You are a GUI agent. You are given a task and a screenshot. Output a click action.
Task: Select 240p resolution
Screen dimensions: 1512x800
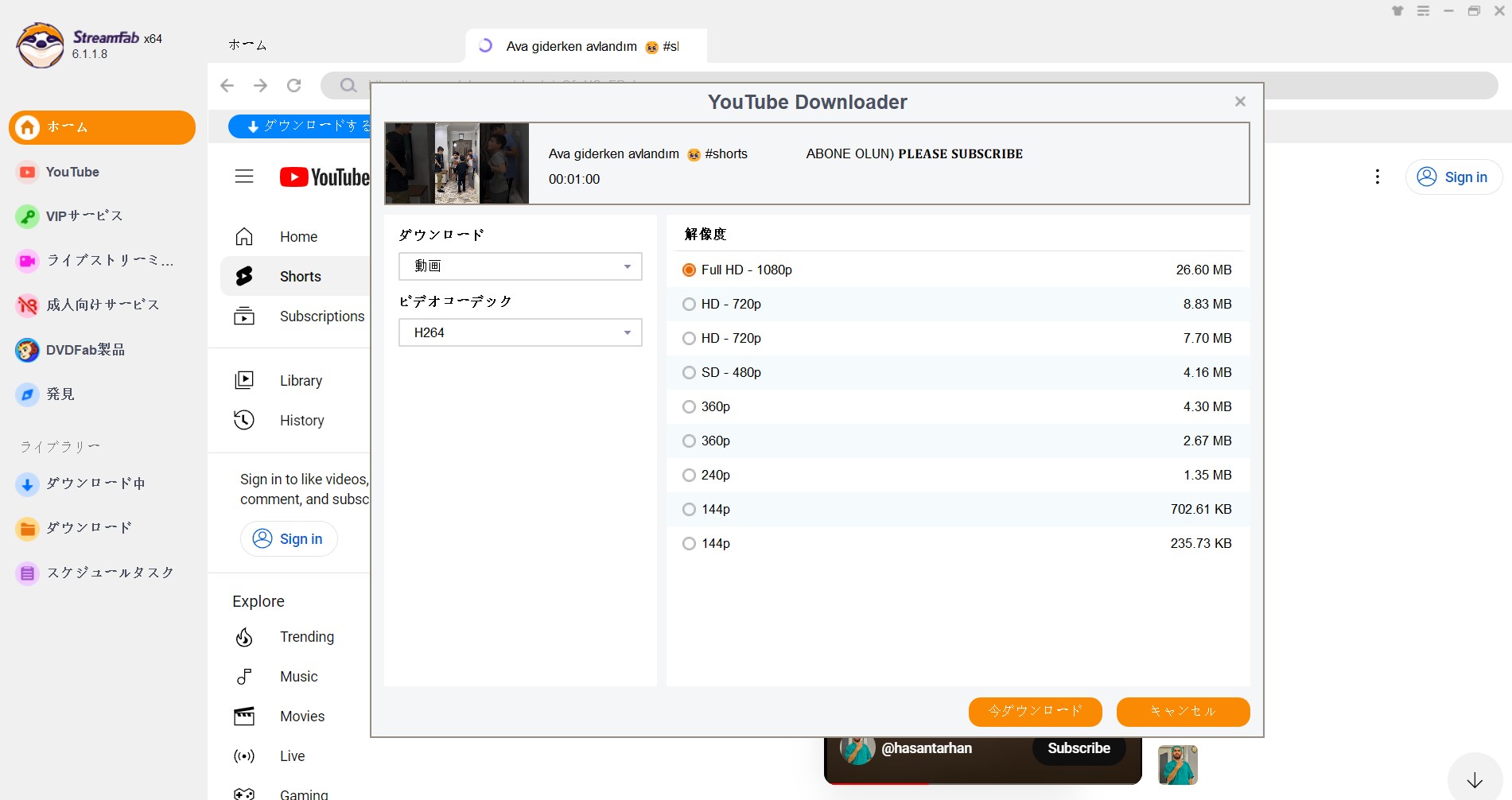click(x=958, y=476)
